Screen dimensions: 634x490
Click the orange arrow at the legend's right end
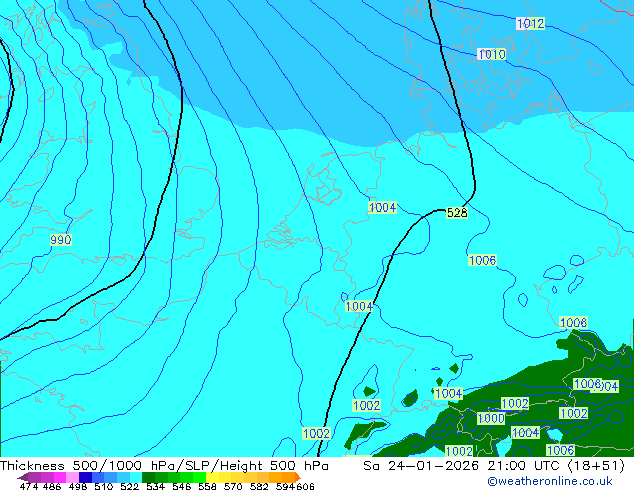click(x=298, y=477)
